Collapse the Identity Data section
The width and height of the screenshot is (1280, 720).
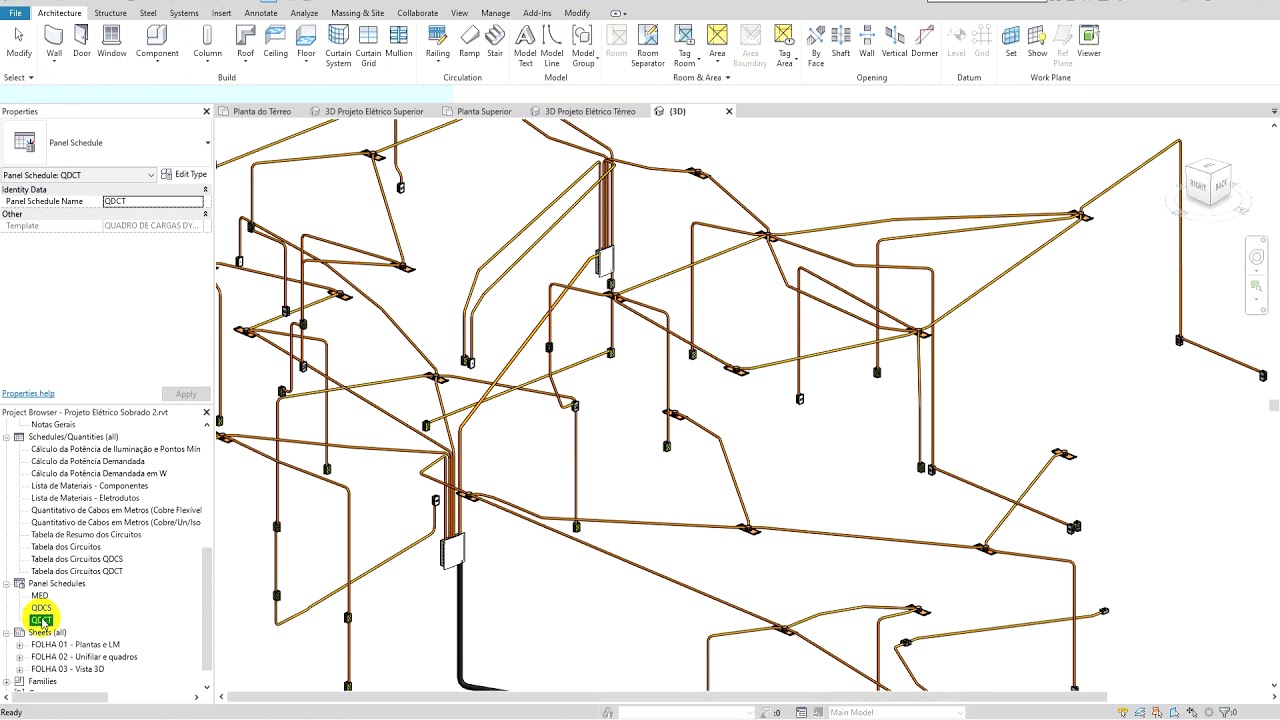205,189
